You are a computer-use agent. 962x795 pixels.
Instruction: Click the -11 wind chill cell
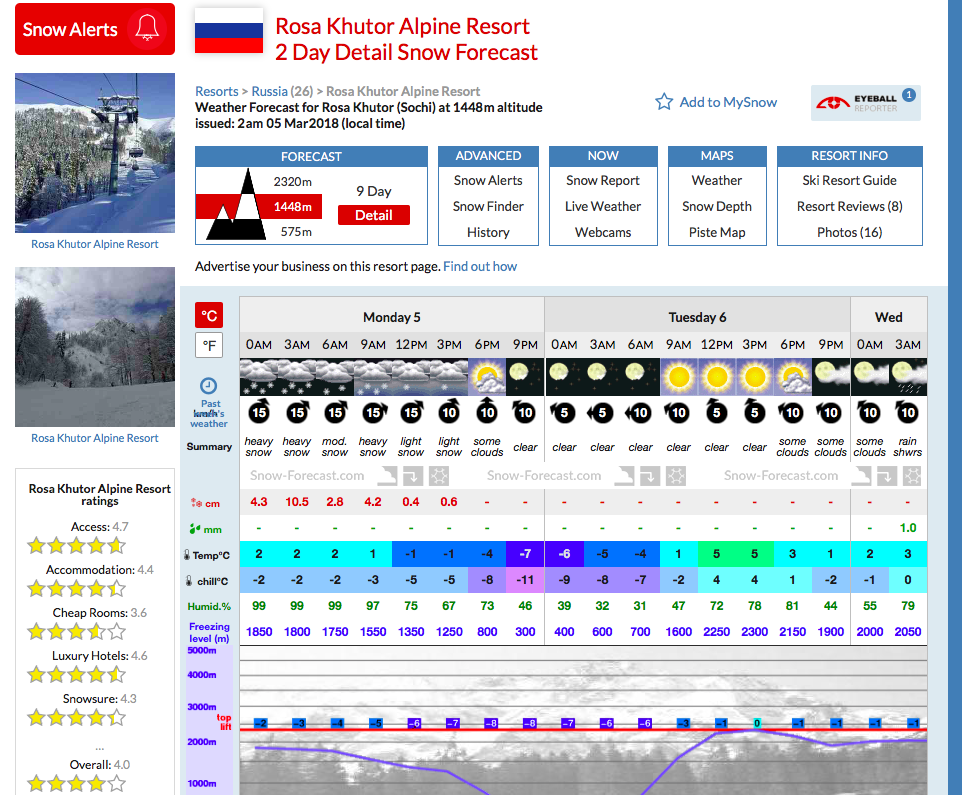coord(525,580)
